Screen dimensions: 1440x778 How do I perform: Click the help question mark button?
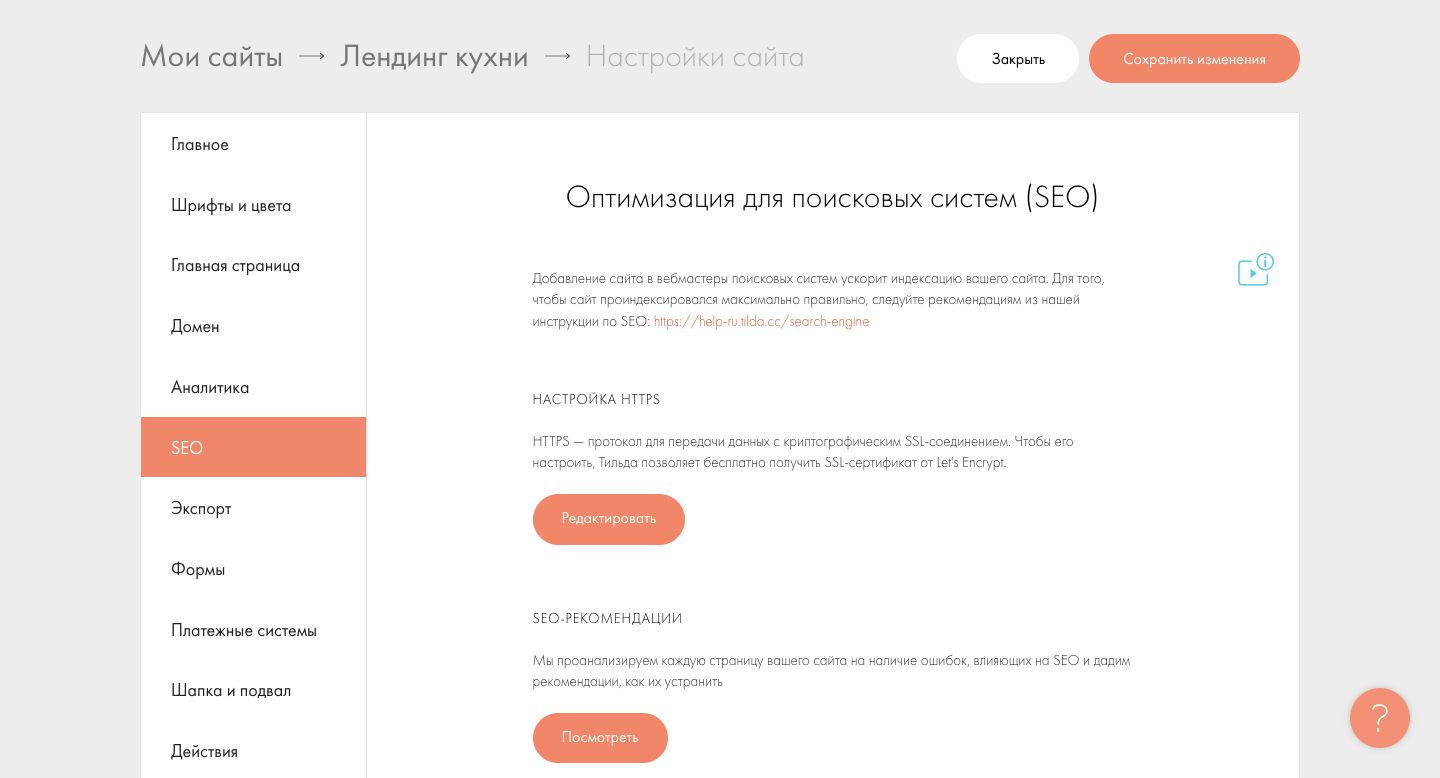[1379, 718]
